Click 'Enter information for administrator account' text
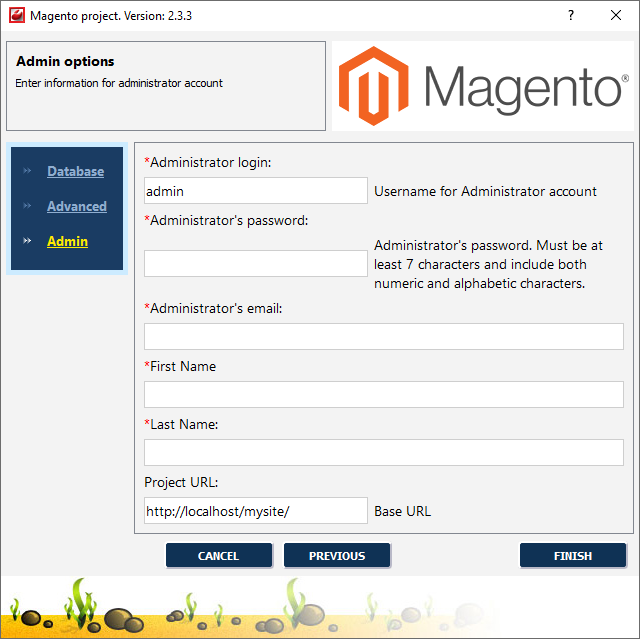 [x=119, y=83]
